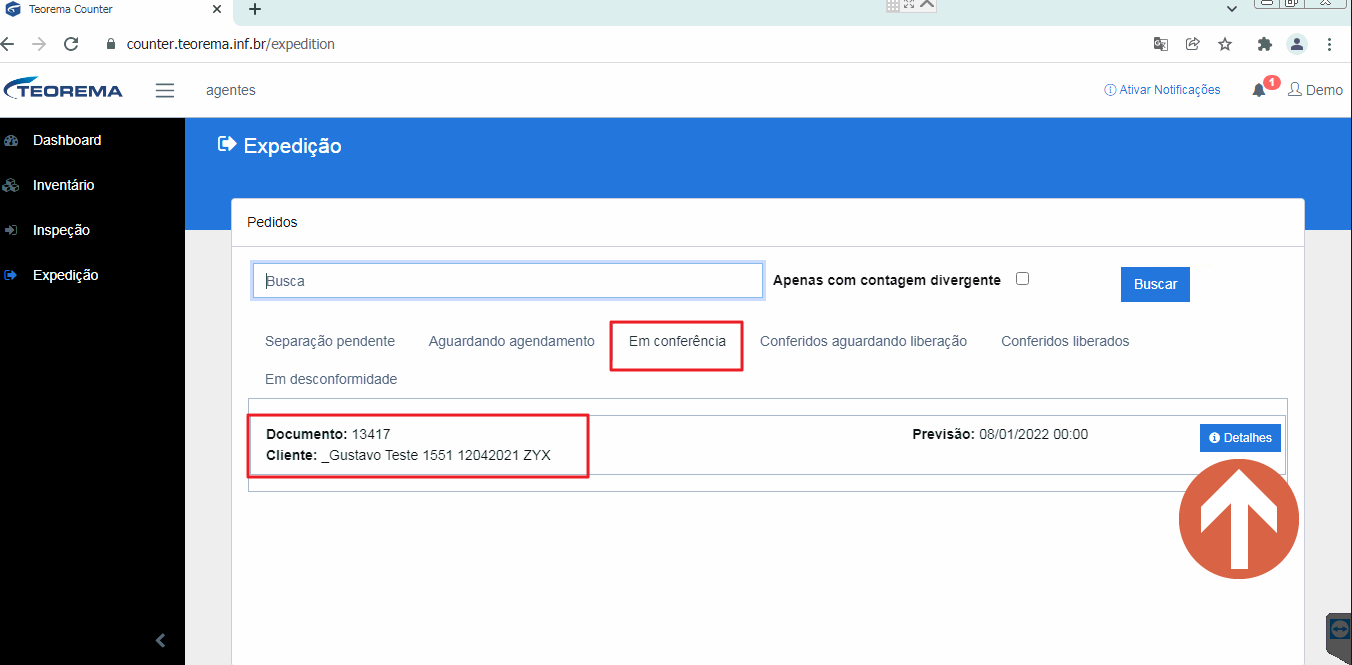Collapse the sidebar with the left chevron

[160, 641]
